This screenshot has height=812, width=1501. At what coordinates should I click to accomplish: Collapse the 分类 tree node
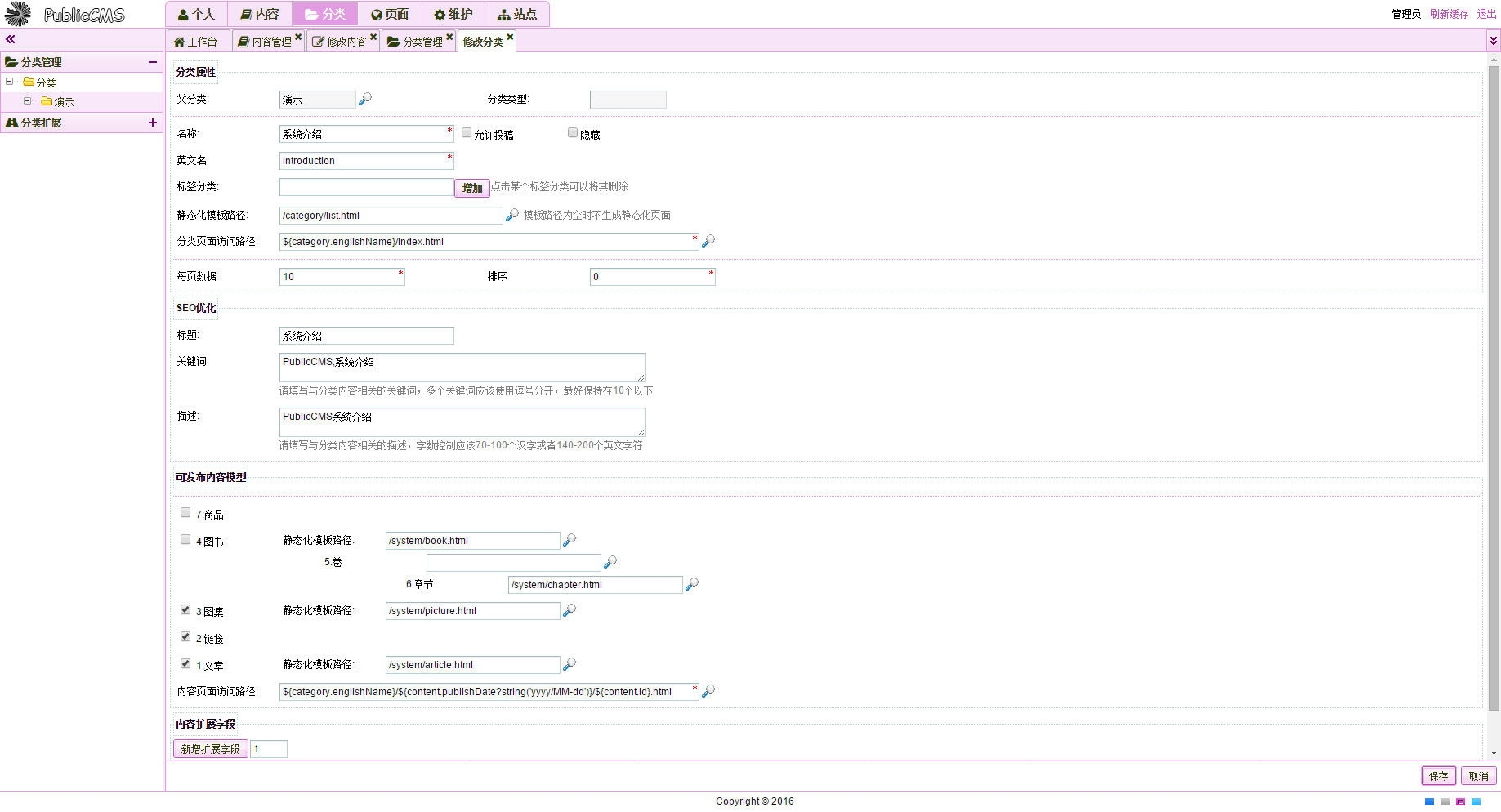pos(9,81)
